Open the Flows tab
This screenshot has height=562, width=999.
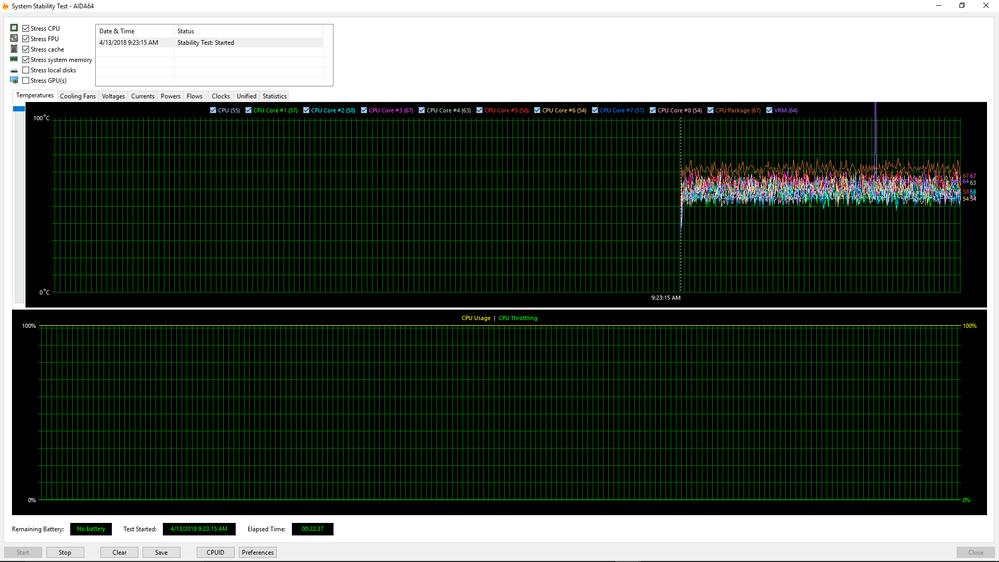[x=195, y=96]
